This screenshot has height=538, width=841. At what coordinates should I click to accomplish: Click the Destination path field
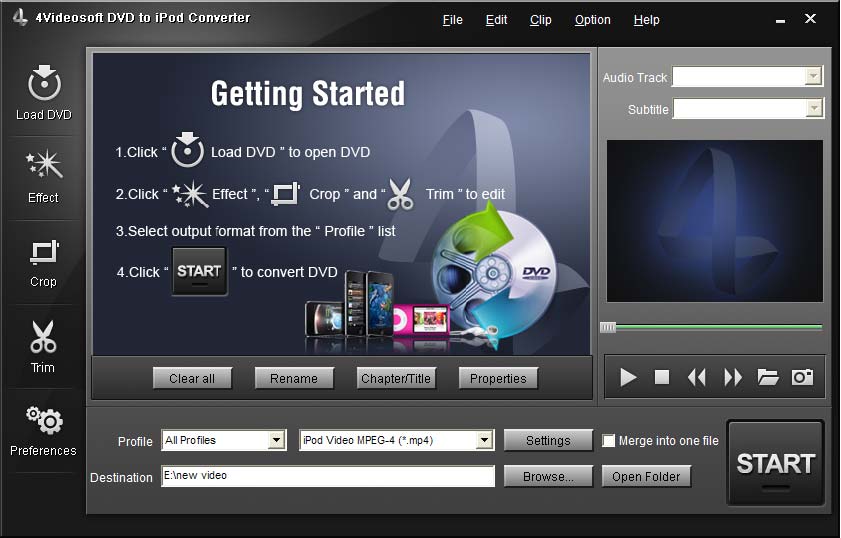click(328, 476)
